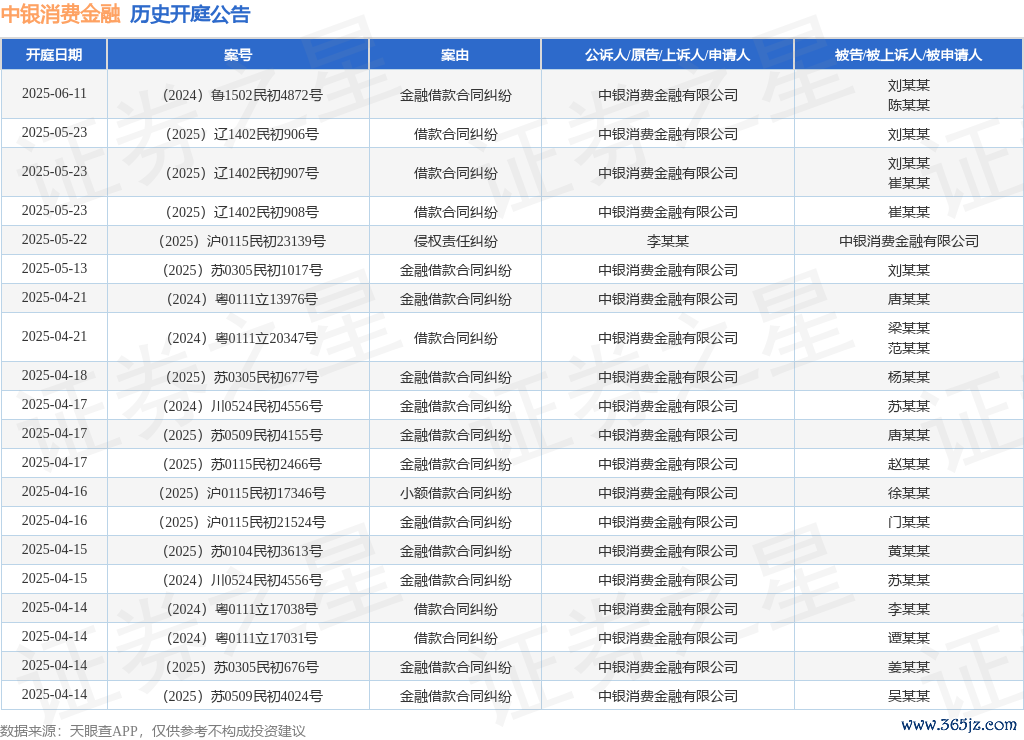Image resolution: width=1024 pixels, height=740 pixels.
Task: Click the 侵权责任纠纷 case cause cell
Action: (x=455, y=242)
